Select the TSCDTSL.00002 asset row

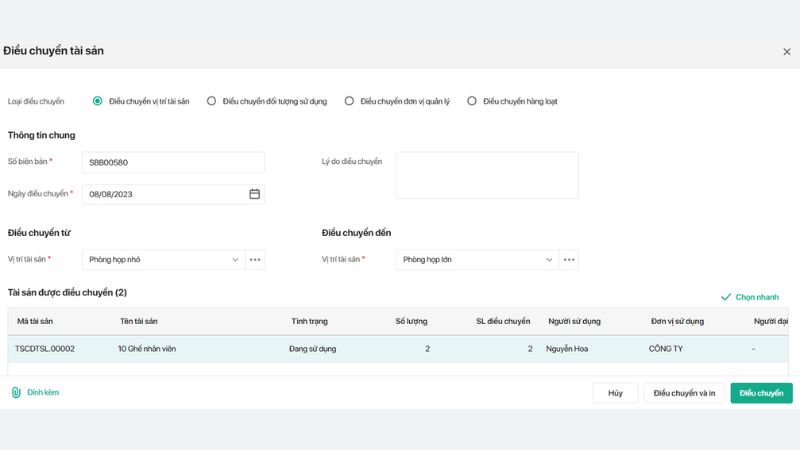click(x=300, y=349)
